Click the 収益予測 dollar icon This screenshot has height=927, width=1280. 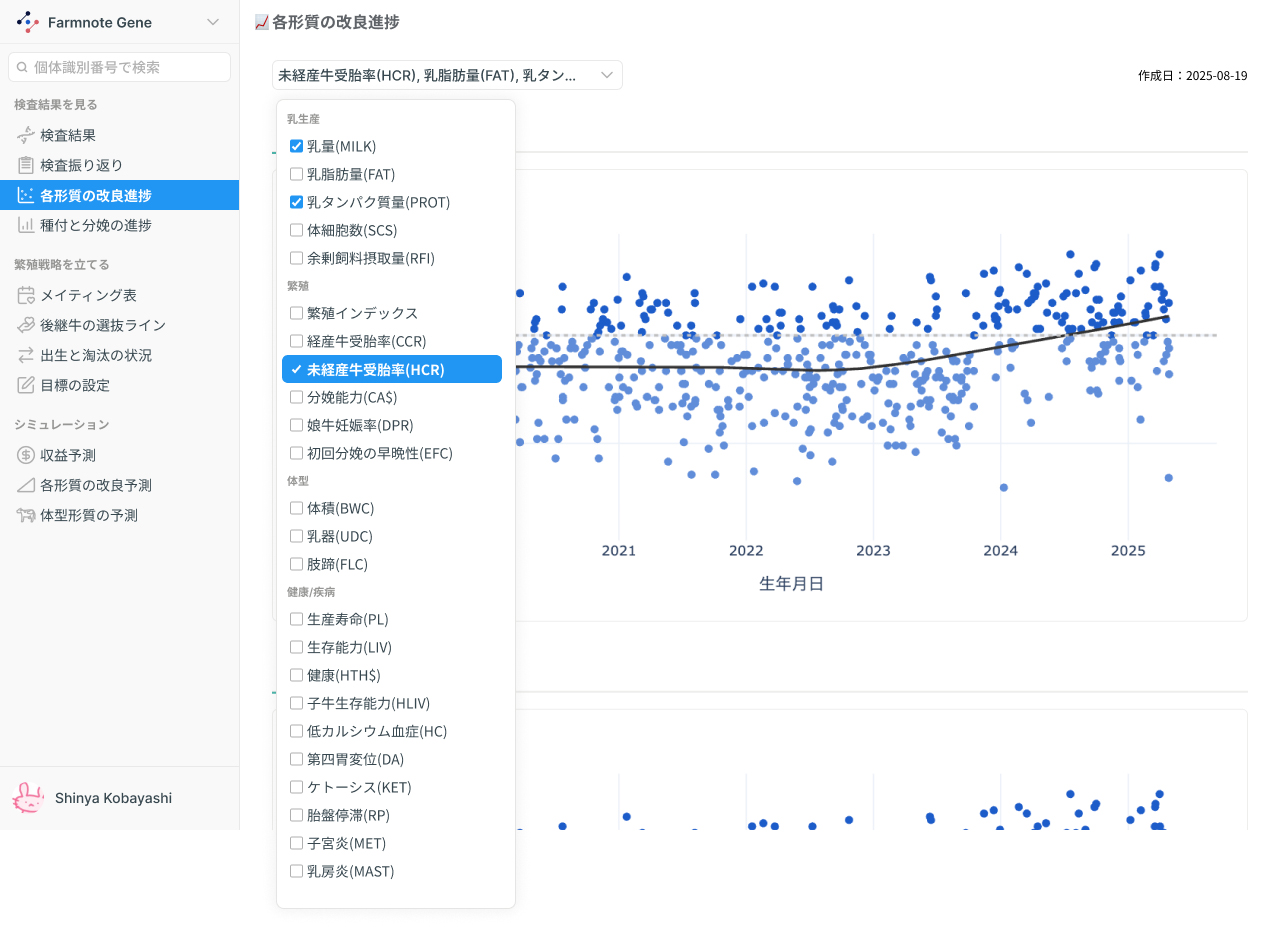26,456
